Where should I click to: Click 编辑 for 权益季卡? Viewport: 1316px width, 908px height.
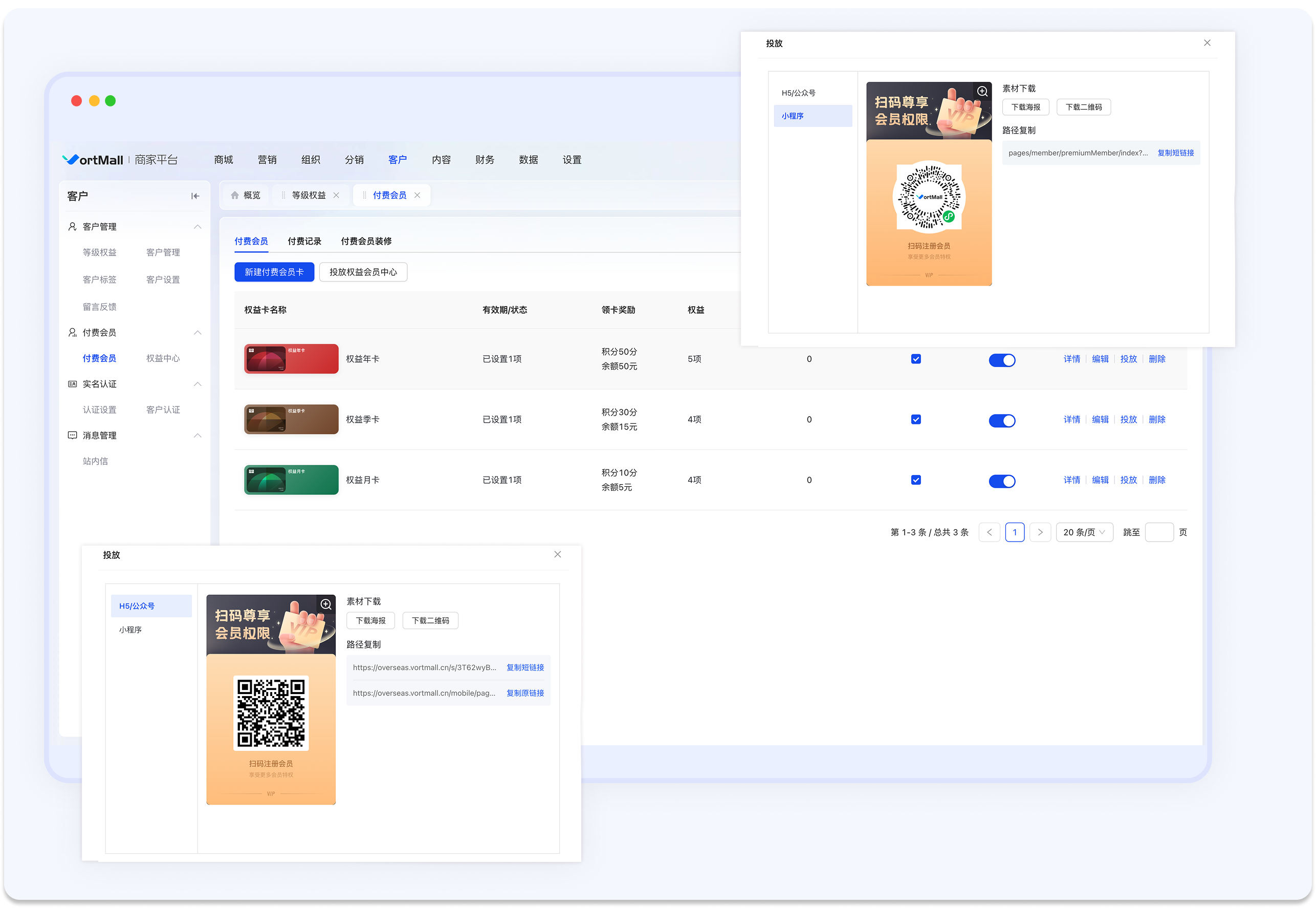(x=1101, y=419)
